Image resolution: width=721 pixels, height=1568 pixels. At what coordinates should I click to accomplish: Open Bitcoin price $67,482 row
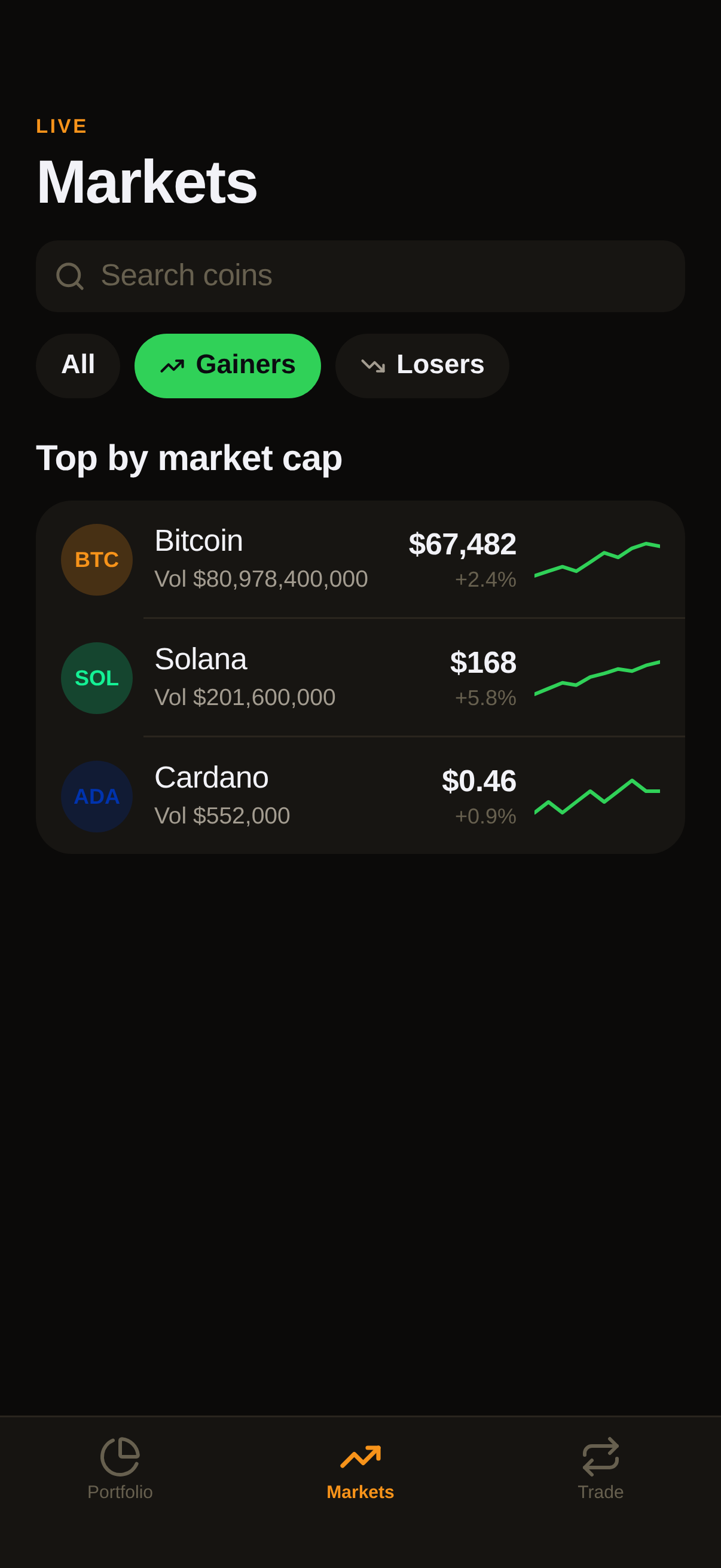(360, 560)
